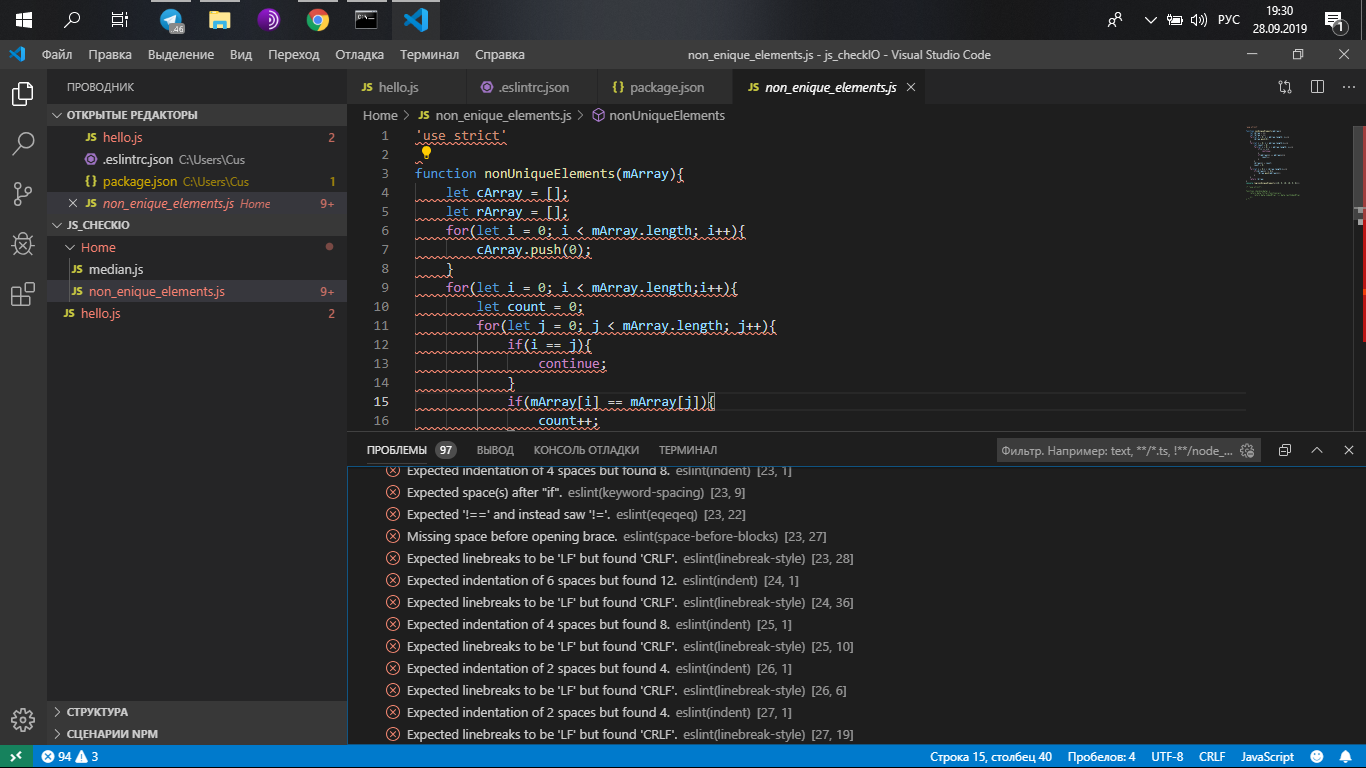Switch to the .eslintrc.json editor tab
The image size is (1366, 768).
531,87
